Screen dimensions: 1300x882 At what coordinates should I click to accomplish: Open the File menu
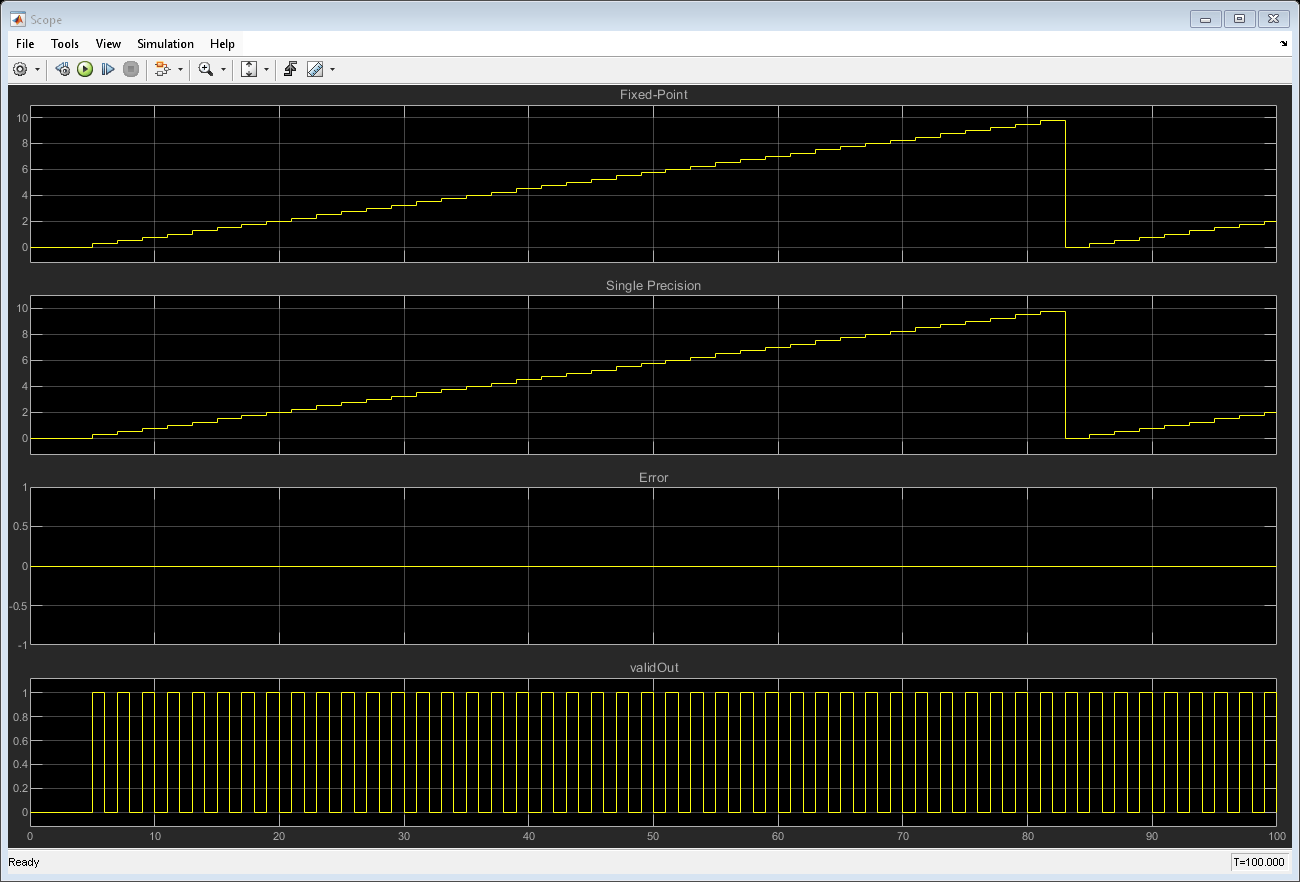pos(25,44)
